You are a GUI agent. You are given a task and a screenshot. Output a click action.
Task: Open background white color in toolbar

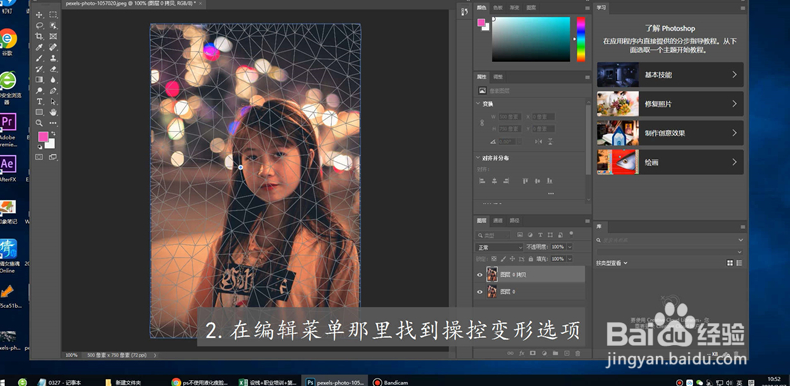[x=51, y=145]
